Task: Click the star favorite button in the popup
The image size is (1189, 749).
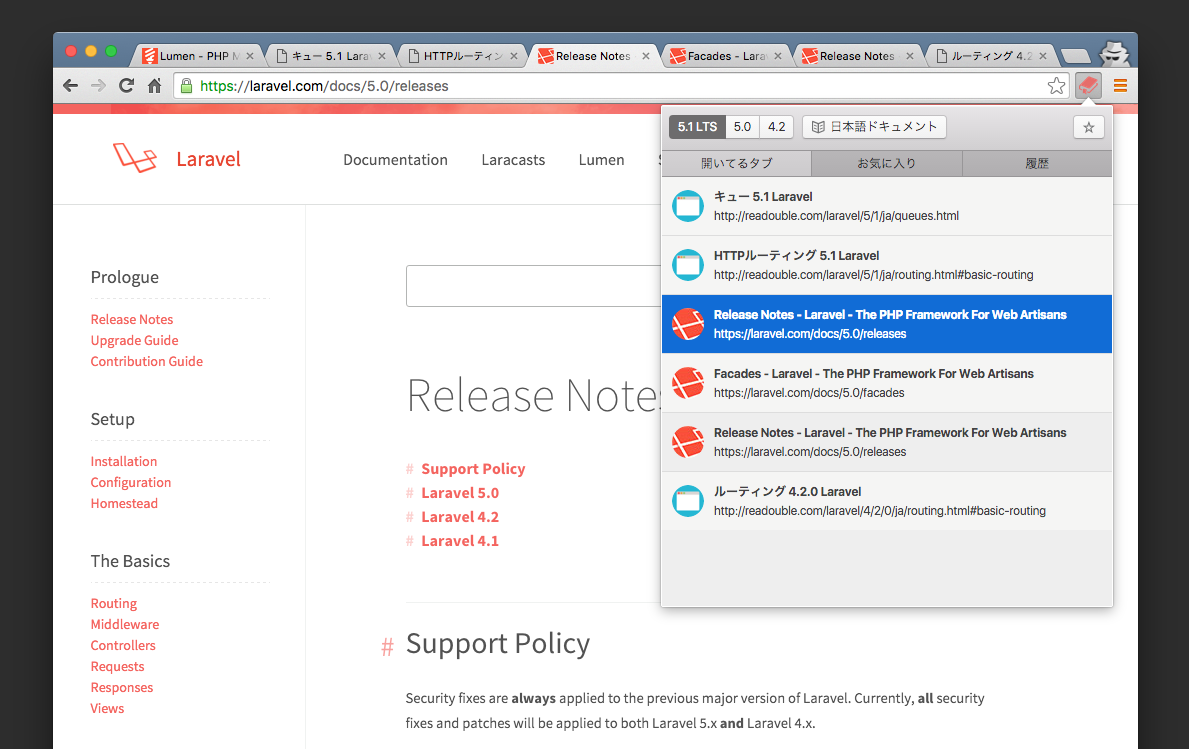Action: click(x=1089, y=127)
